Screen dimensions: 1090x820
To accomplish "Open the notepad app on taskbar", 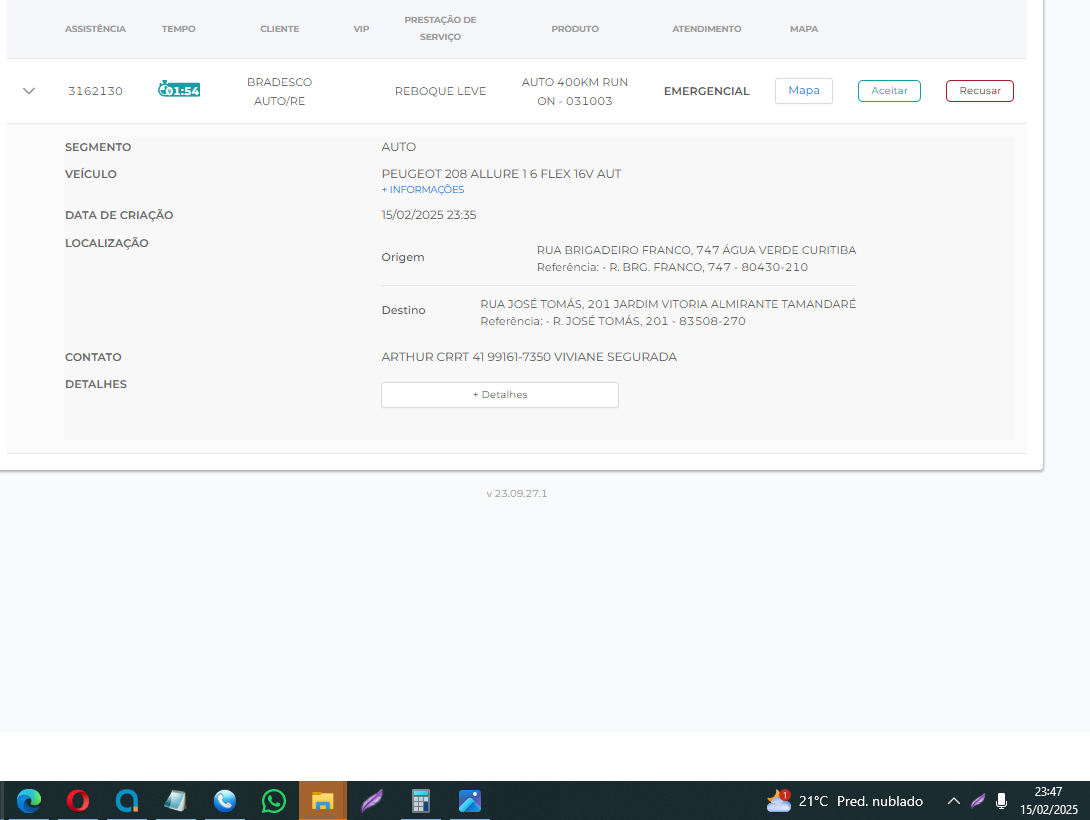I will point(175,801).
